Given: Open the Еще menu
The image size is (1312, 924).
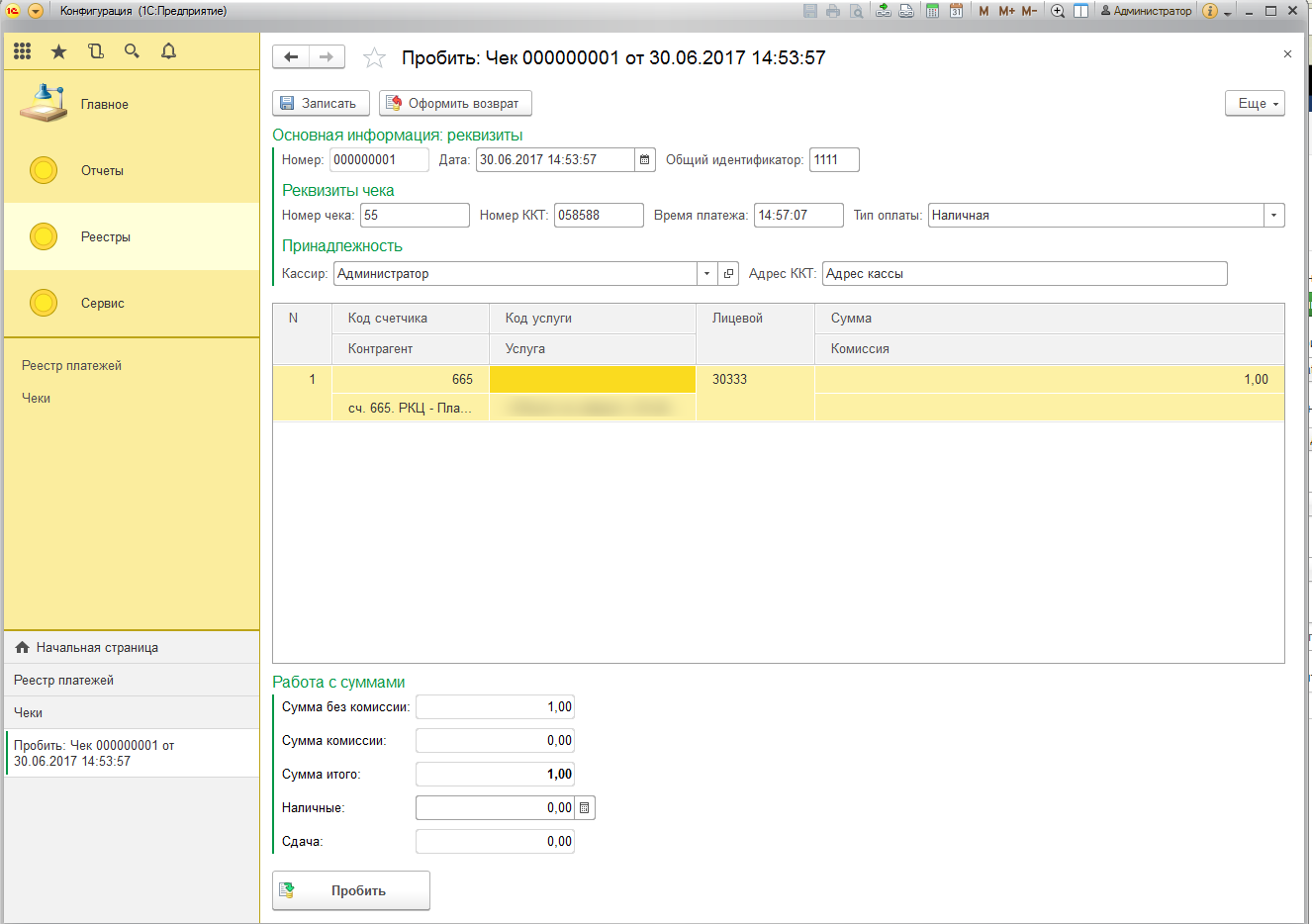Looking at the screenshot, I should tap(1255, 104).
